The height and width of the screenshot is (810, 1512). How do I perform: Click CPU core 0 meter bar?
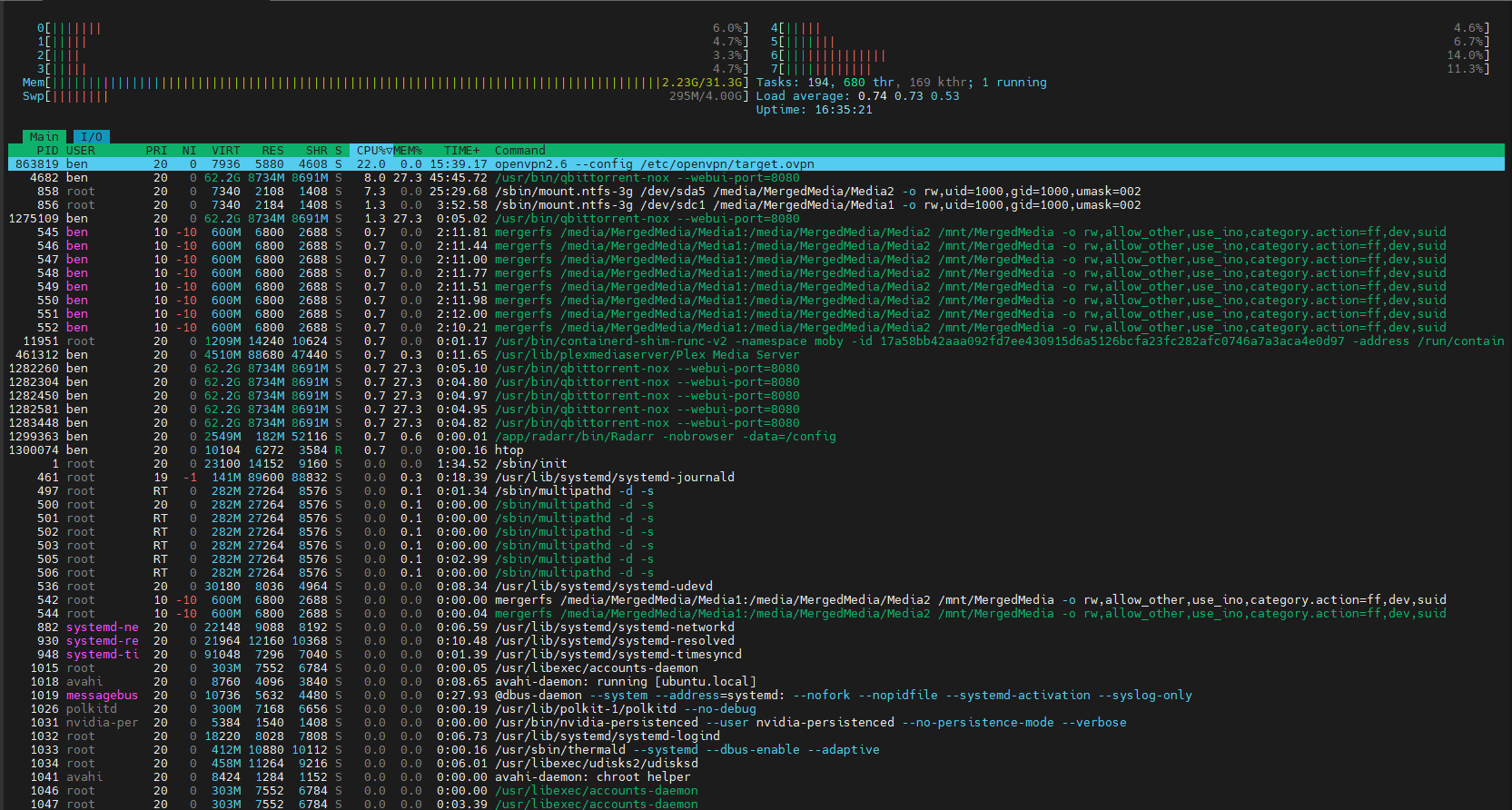click(393, 28)
